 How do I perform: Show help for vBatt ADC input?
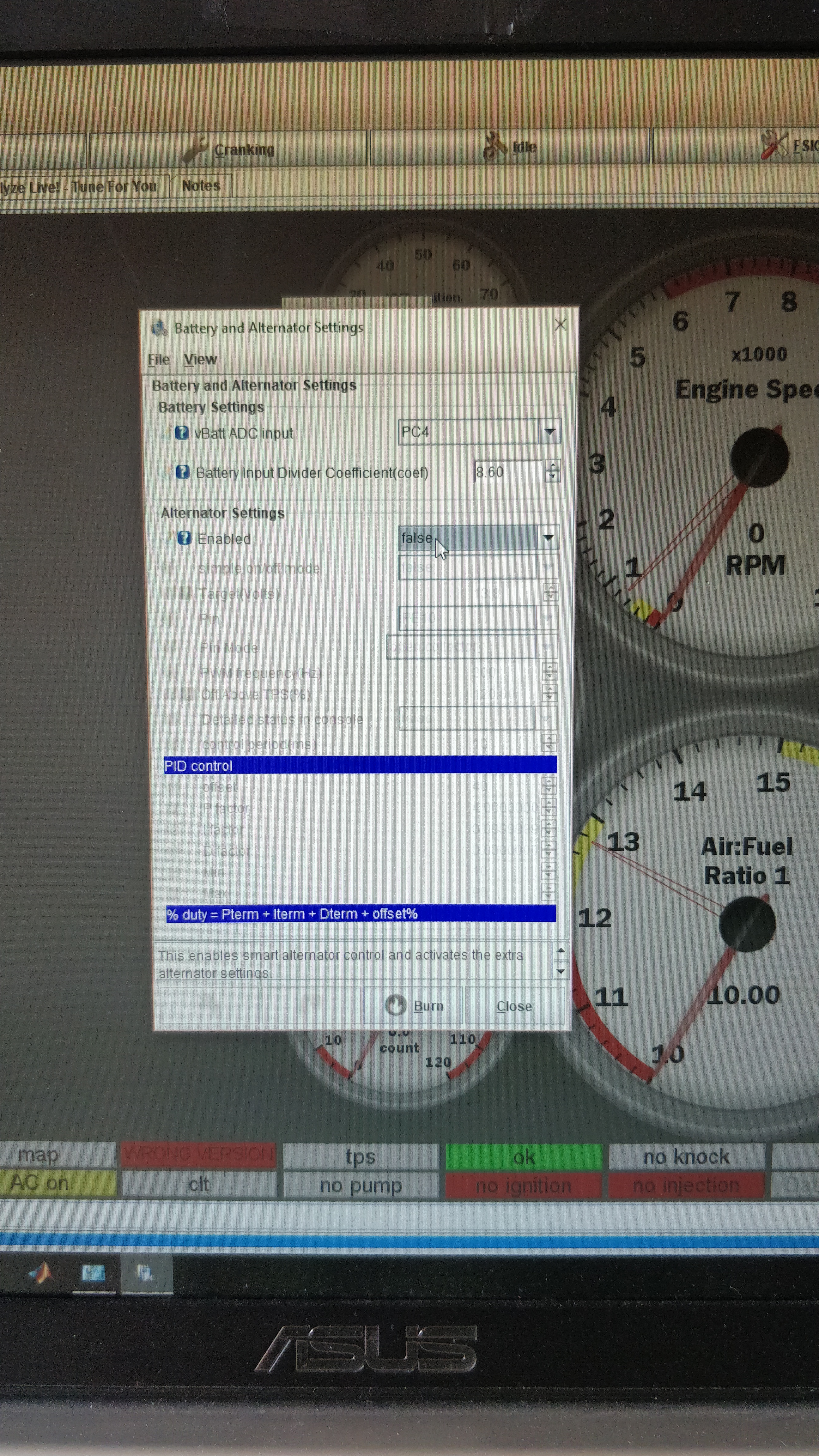pyautogui.click(x=181, y=432)
